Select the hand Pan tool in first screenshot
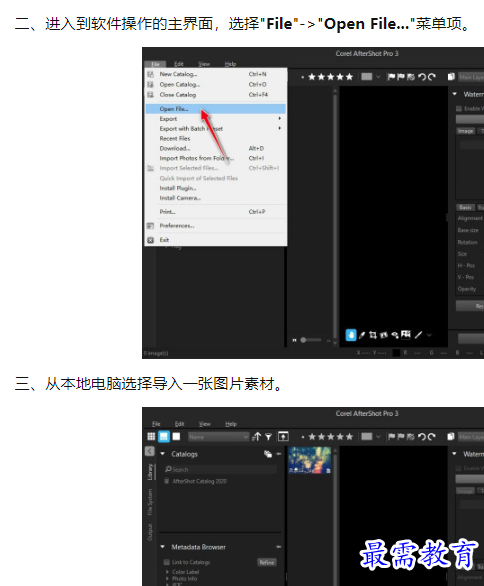The height and width of the screenshot is (586, 484). (x=351, y=335)
